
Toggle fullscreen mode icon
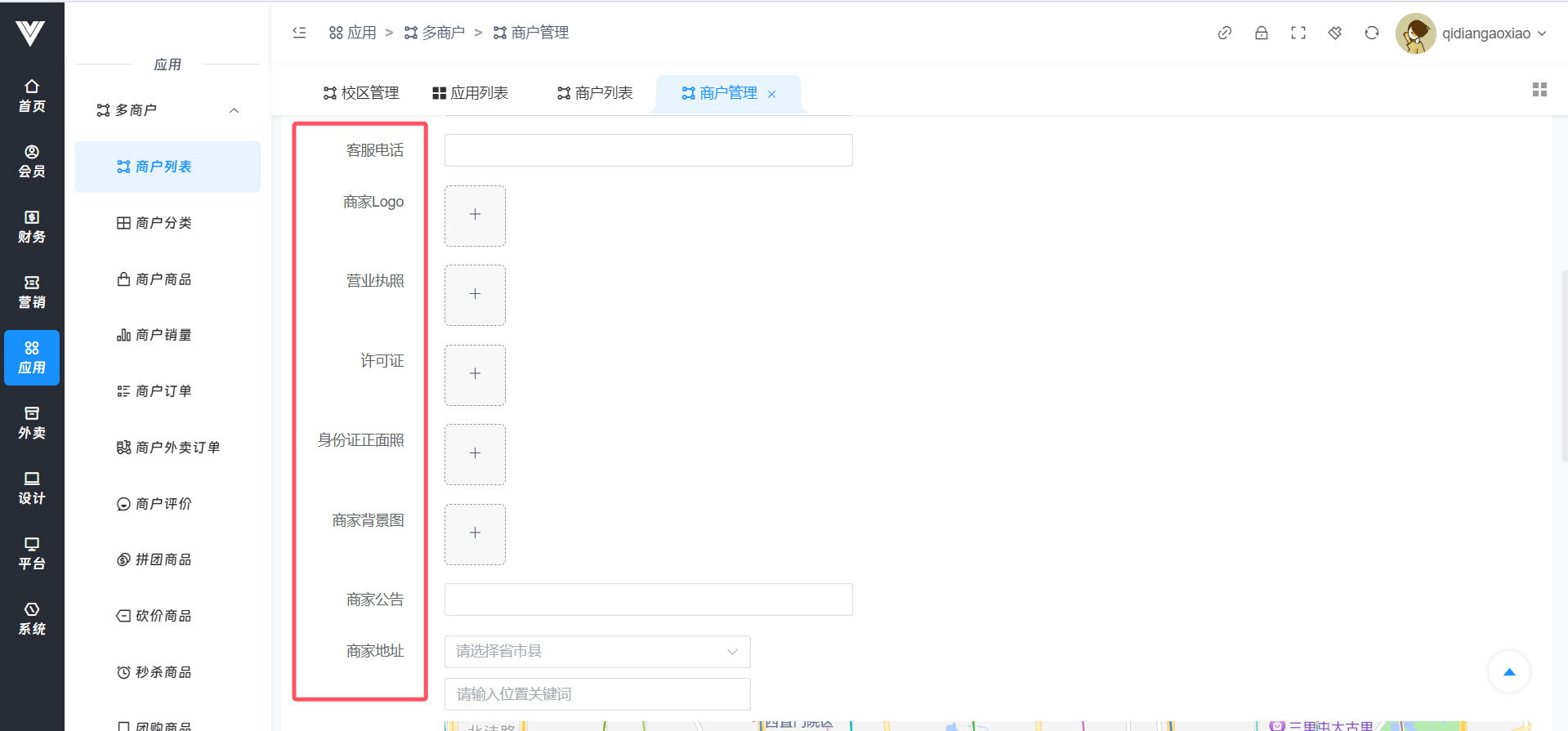coord(1298,33)
